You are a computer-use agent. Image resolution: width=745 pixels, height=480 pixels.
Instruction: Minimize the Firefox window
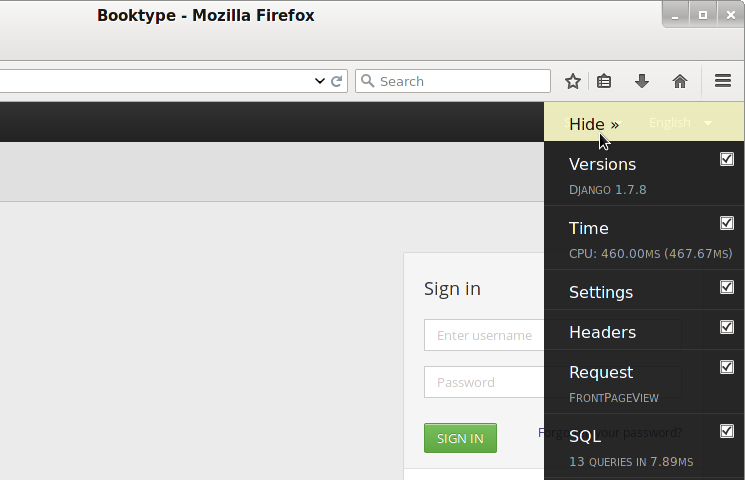click(x=675, y=16)
